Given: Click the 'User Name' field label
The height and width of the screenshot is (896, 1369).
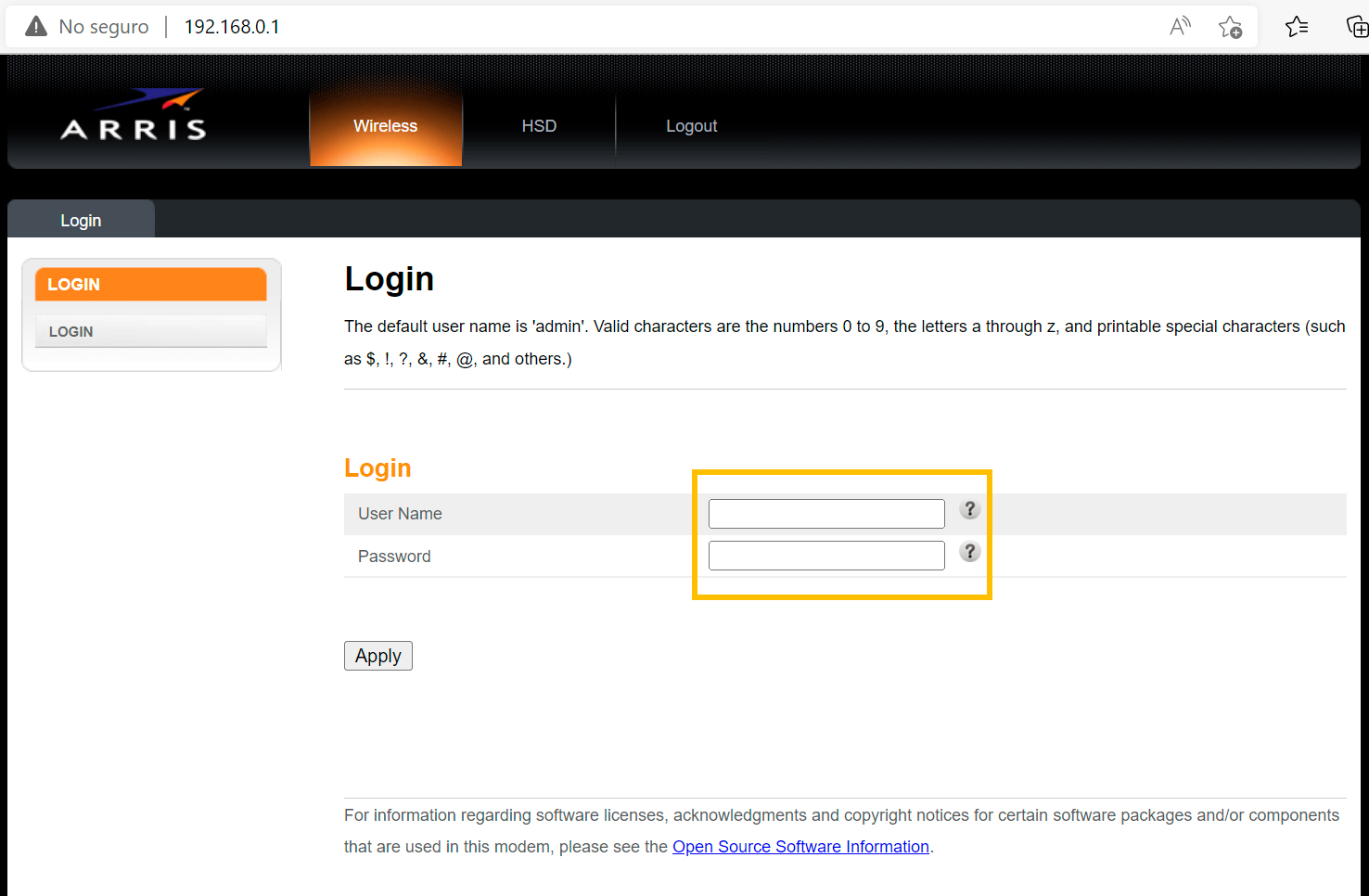Looking at the screenshot, I should [x=400, y=514].
